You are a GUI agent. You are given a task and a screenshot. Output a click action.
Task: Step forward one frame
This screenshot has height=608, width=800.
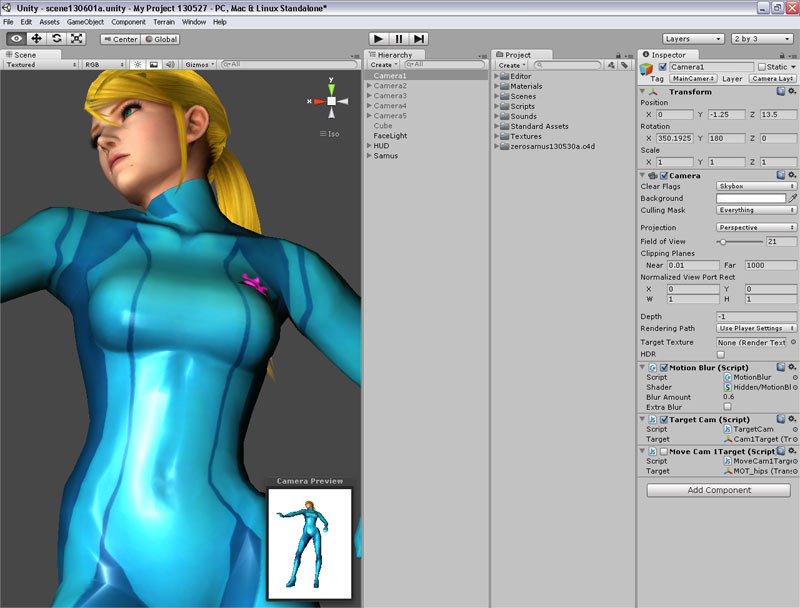[418, 39]
